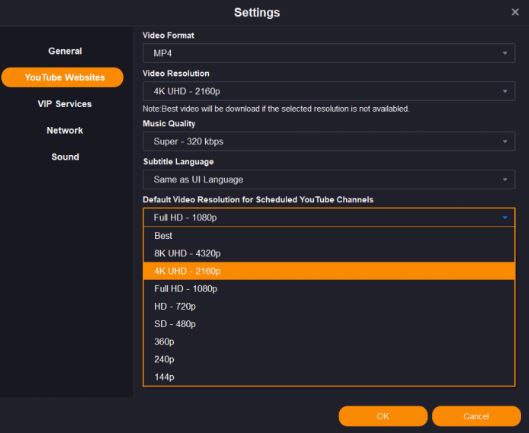529x433 pixels.
Task: Open the General settings tab
Action: (x=65, y=51)
